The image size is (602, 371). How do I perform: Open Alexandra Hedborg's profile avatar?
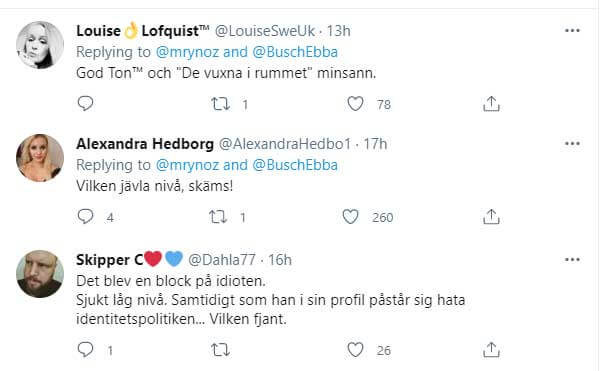(x=40, y=158)
